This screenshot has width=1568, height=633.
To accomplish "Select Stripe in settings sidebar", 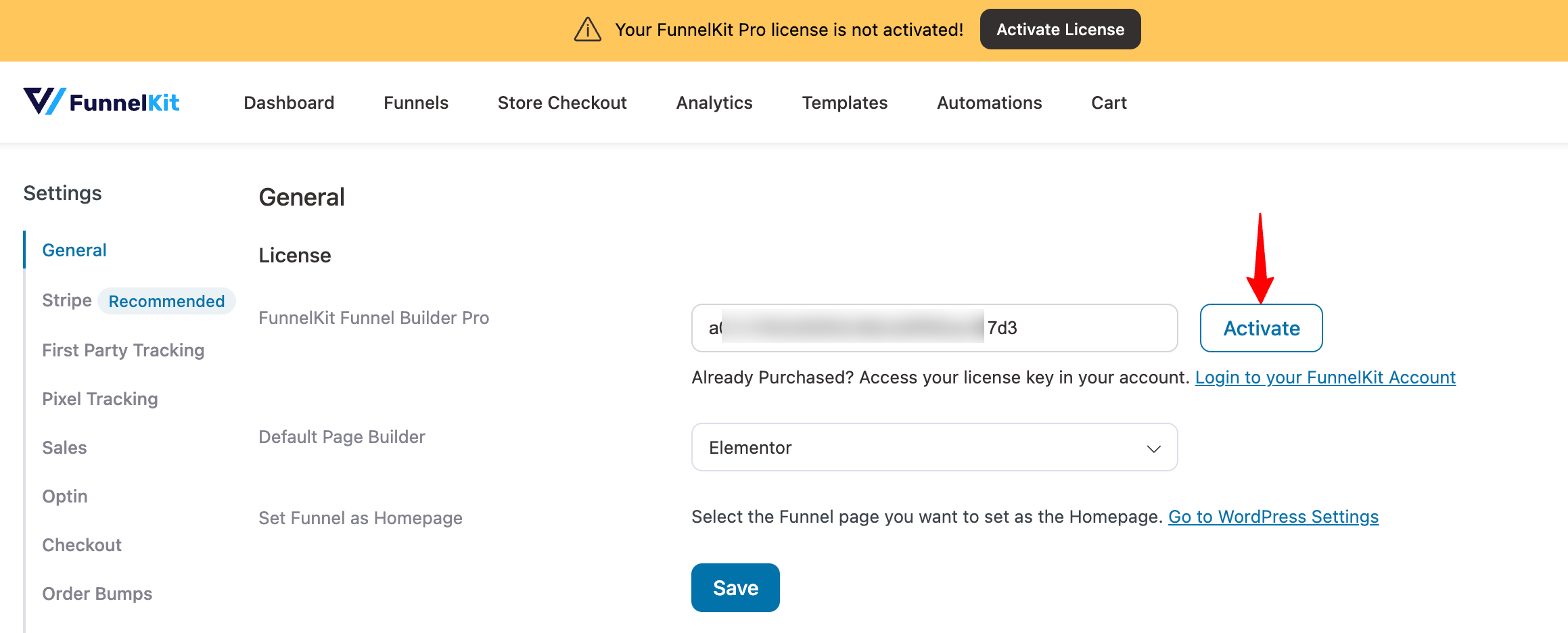I will point(67,300).
